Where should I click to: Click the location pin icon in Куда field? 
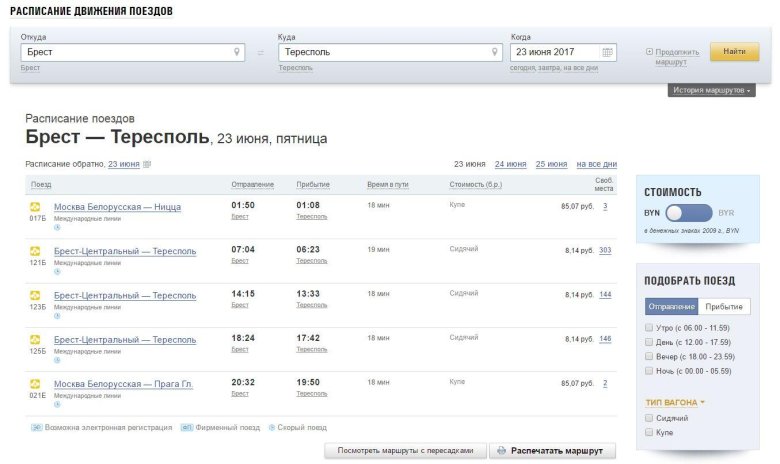click(x=495, y=52)
